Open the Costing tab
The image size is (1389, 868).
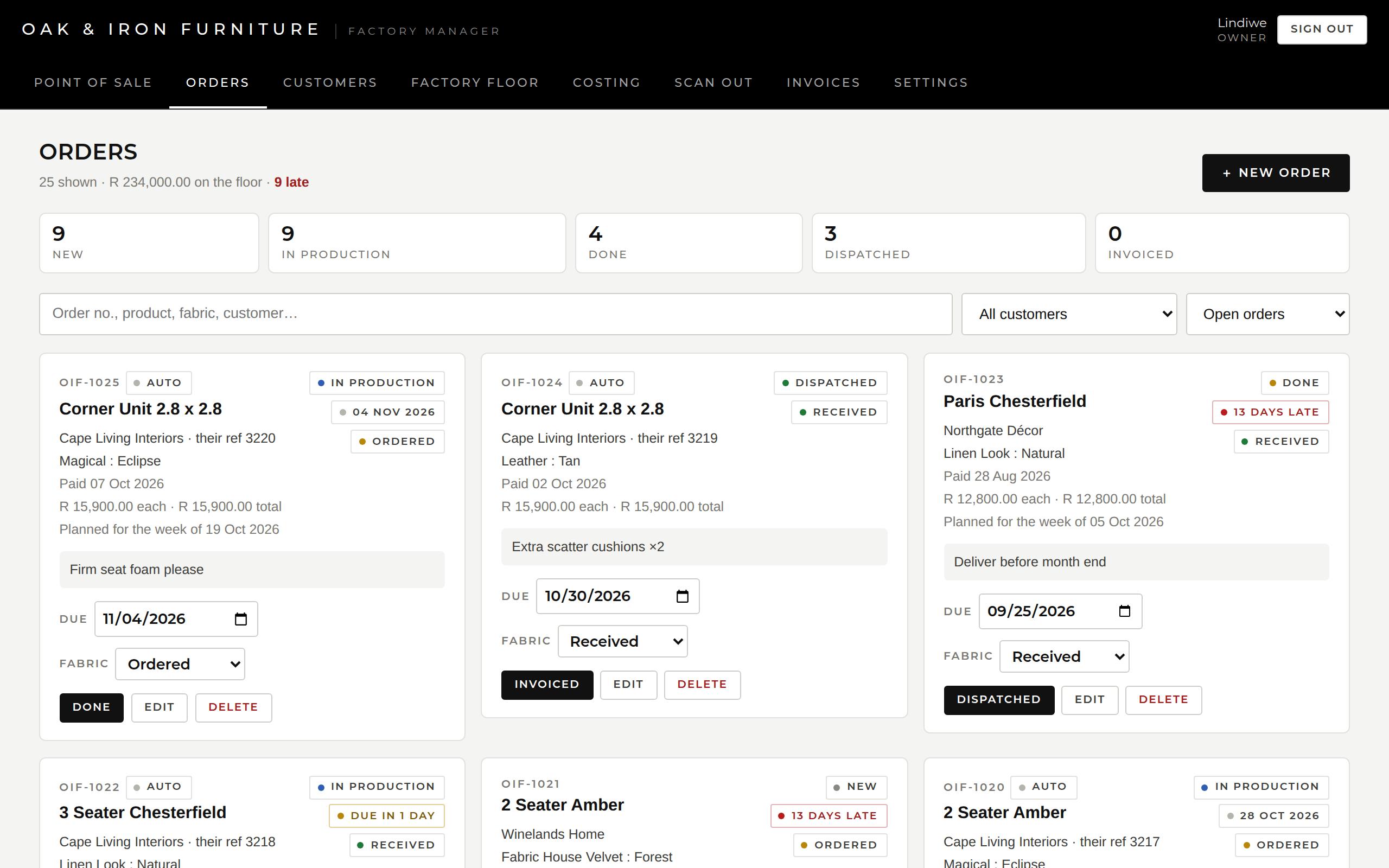(607, 82)
